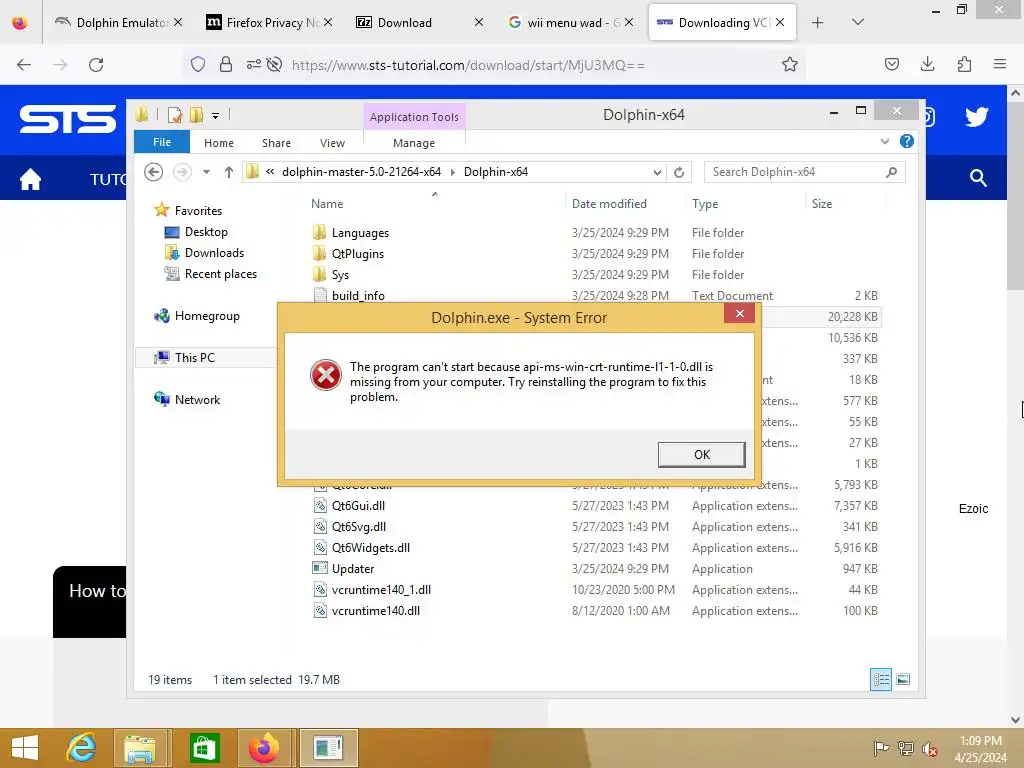
Task: Click the Properties quick access icon
Action: coord(175,116)
